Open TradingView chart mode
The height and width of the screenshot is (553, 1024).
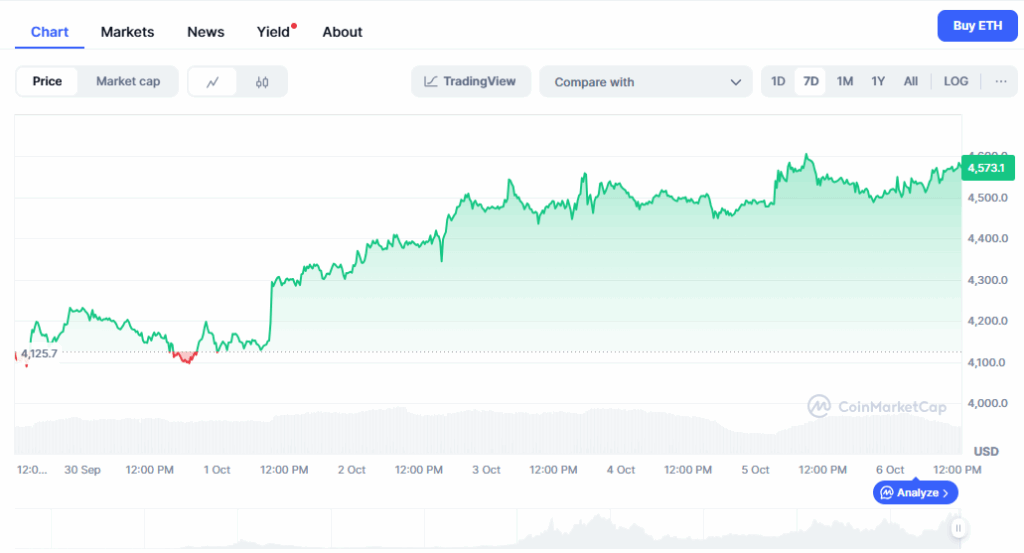point(470,82)
